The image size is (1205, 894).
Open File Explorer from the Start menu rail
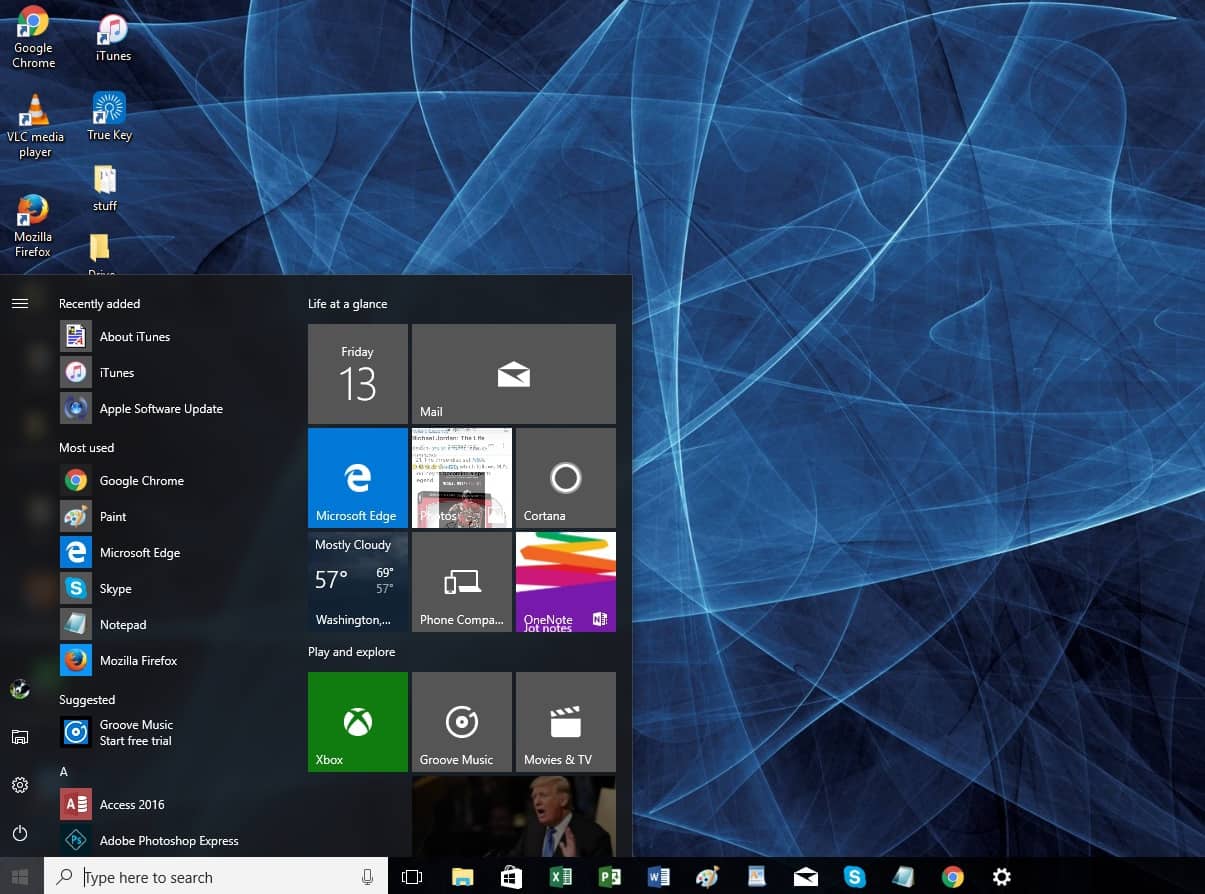[20, 737]
